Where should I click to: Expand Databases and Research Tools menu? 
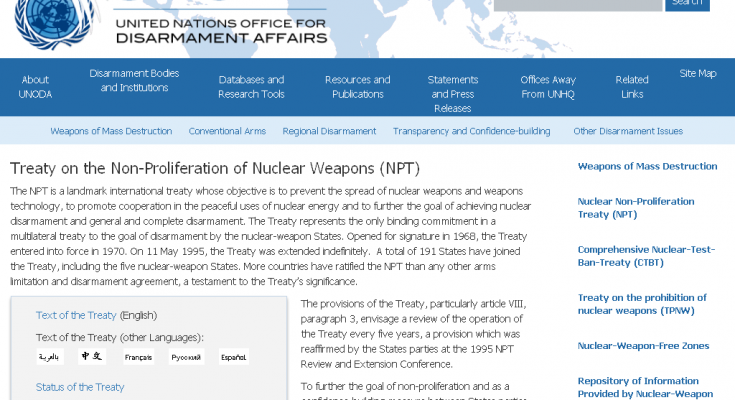tap(251, 87)
